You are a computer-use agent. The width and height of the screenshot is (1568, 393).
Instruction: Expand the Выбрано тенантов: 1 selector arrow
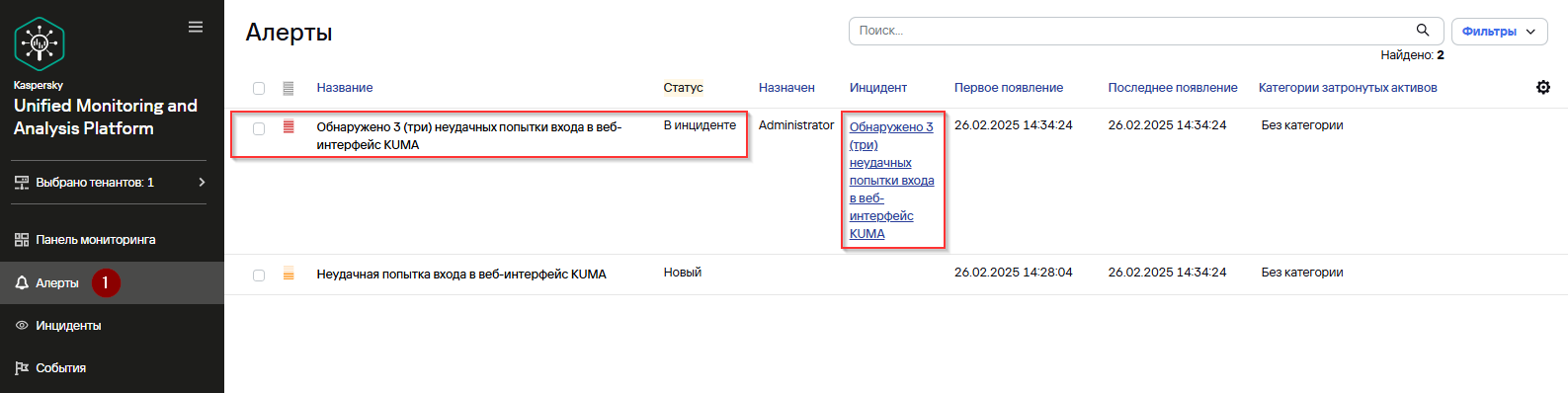[x=202, y=182]
